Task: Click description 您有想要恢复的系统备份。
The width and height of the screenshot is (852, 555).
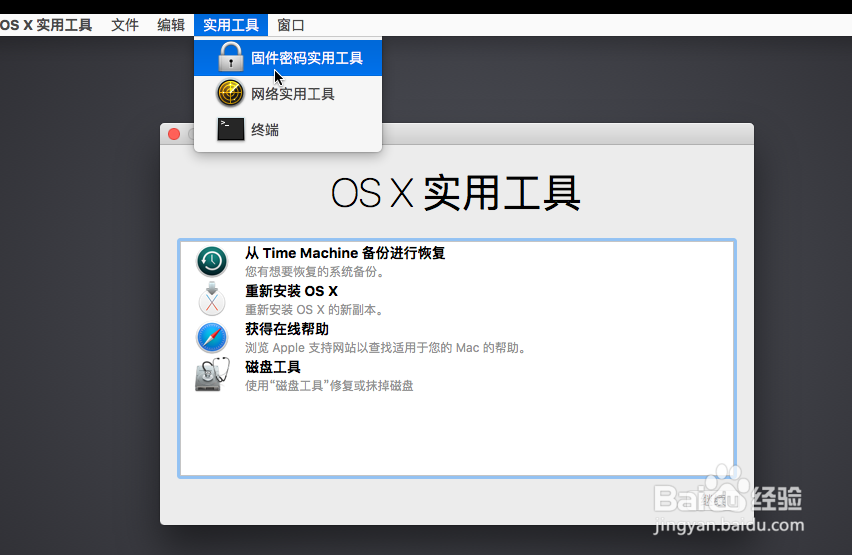Action: pos(315,271)
